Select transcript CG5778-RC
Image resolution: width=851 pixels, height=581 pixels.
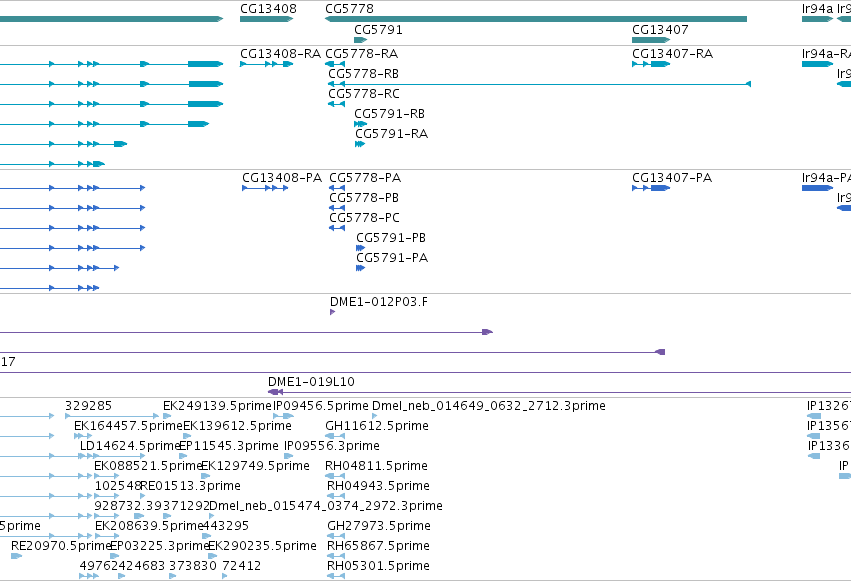pos(364,94)
